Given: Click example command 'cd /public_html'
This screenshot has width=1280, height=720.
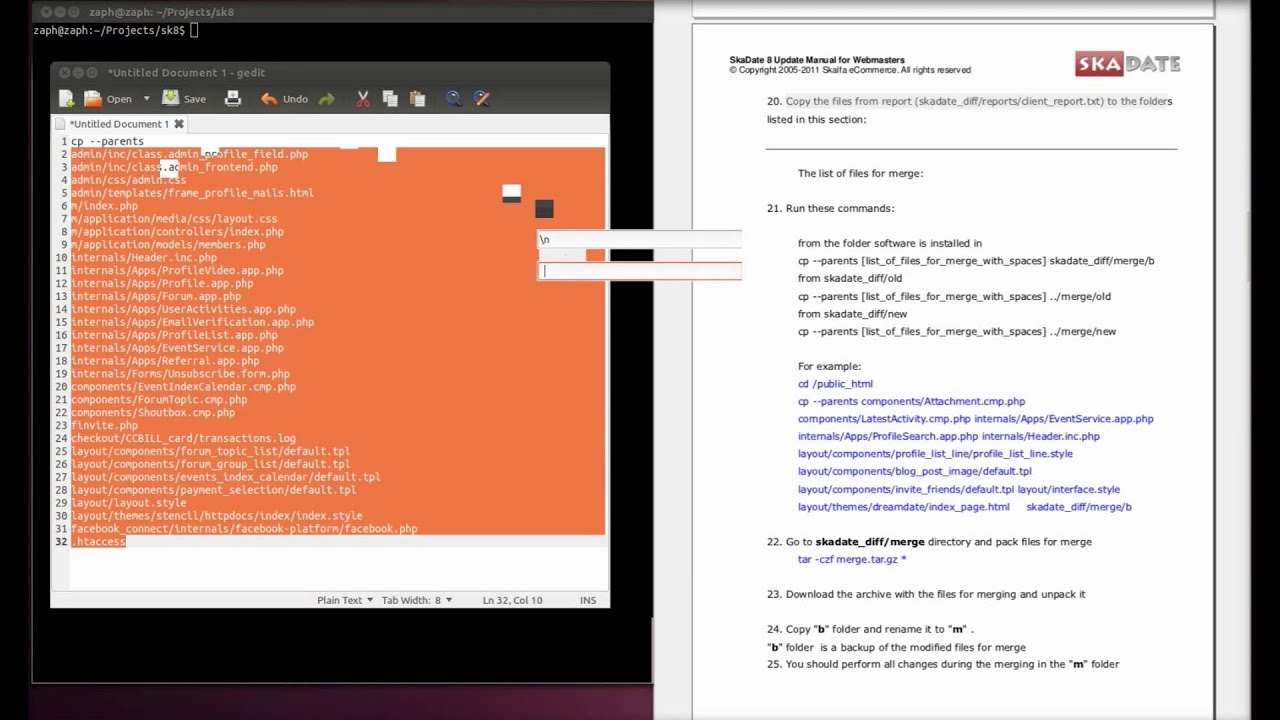Looking at the screenshot, I should [x=835, y=384].
